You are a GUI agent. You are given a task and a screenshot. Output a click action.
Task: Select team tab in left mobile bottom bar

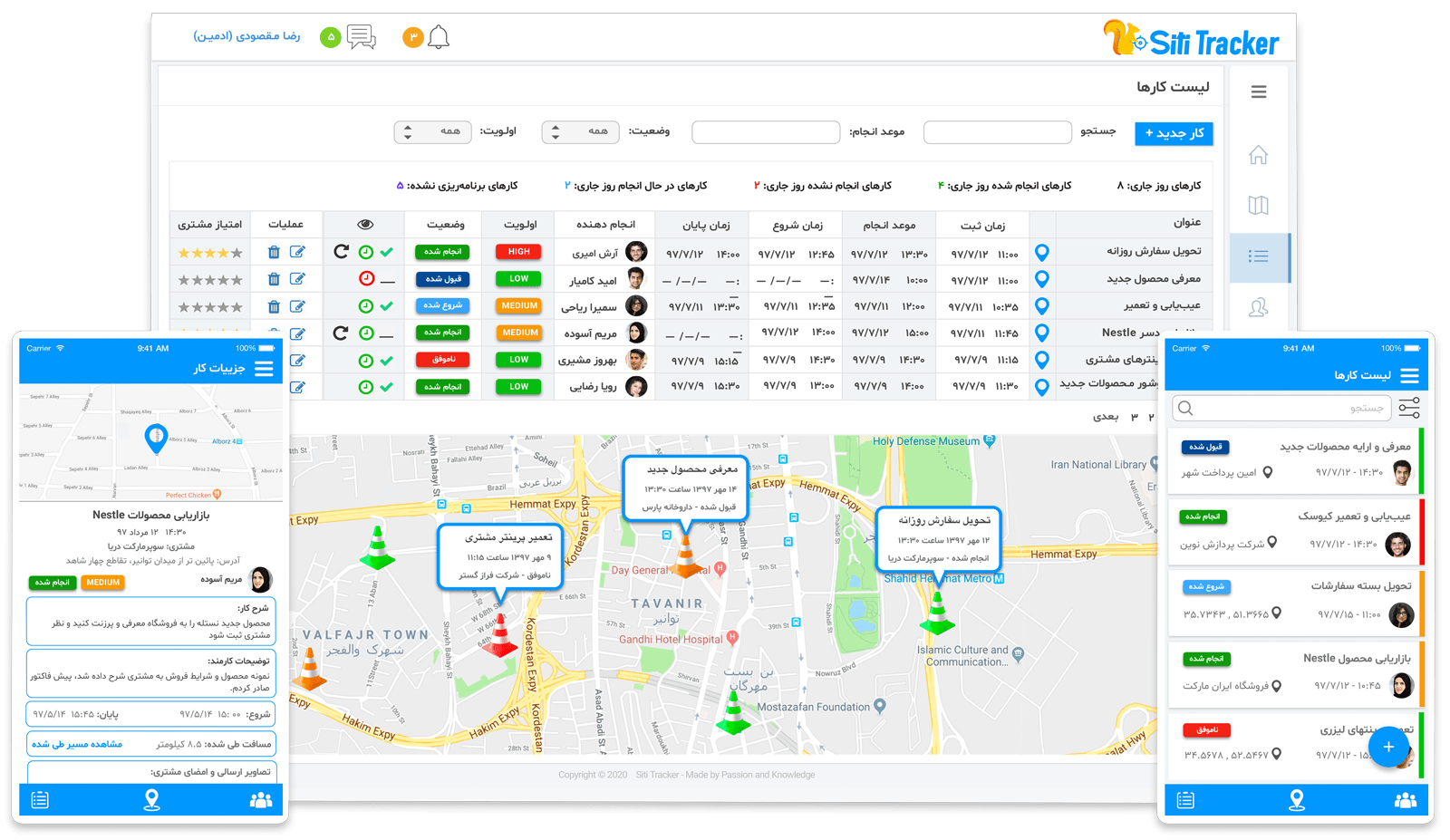coord(261,800)
